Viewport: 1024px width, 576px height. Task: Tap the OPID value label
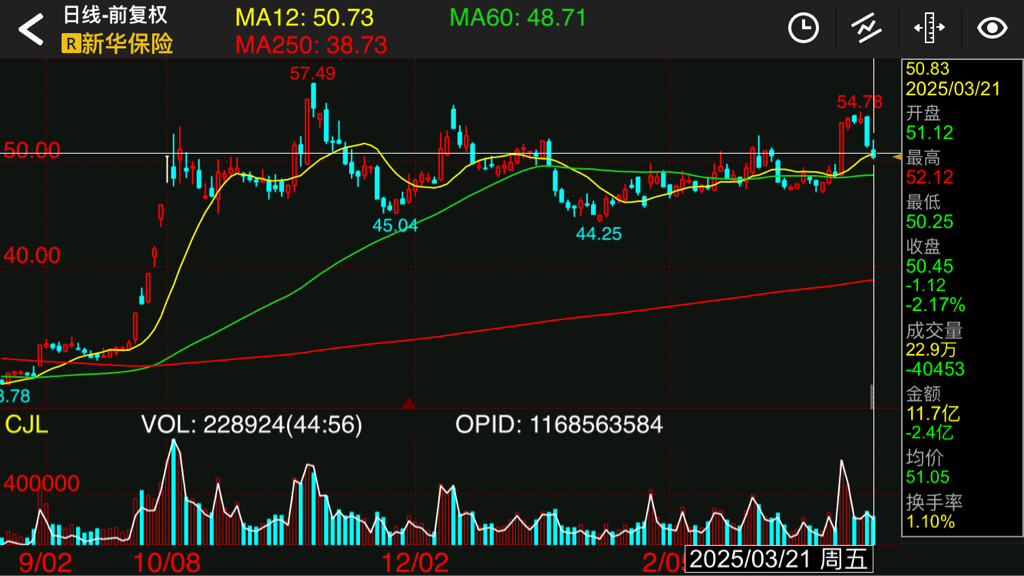tap(558, 425)
